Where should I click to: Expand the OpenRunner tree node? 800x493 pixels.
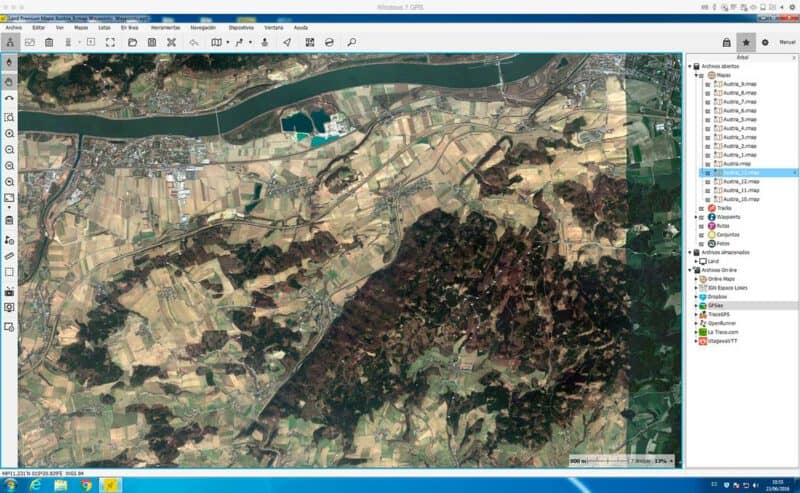click(696, 324)
